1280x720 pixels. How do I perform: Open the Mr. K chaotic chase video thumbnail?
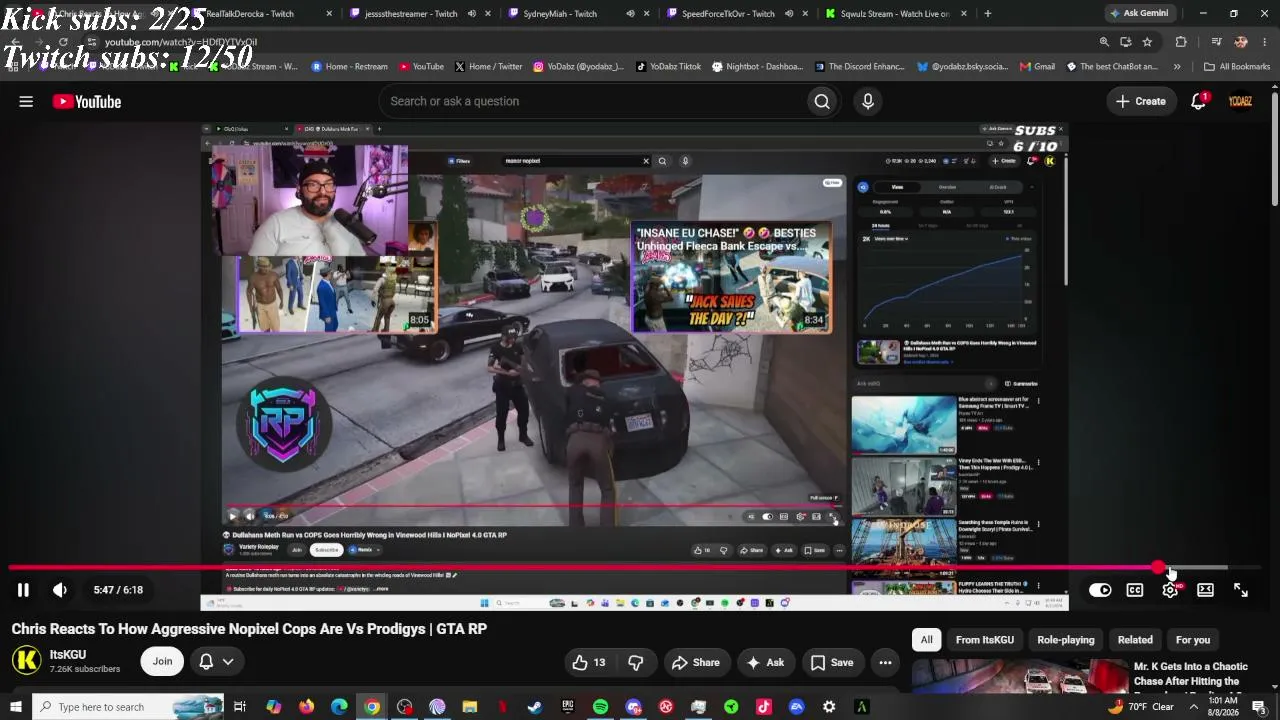pyautogui.click(x=1020, y=677)
